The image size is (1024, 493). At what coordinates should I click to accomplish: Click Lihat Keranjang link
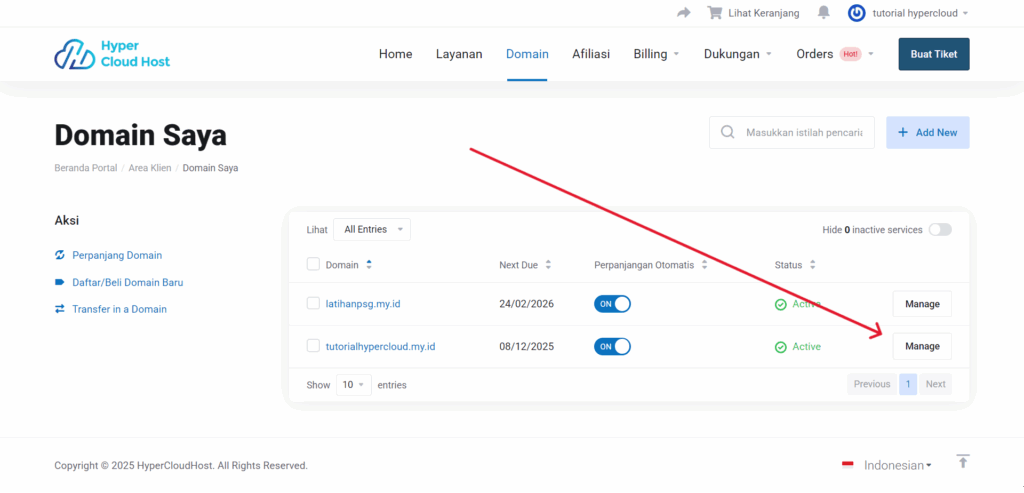(763, 13)
